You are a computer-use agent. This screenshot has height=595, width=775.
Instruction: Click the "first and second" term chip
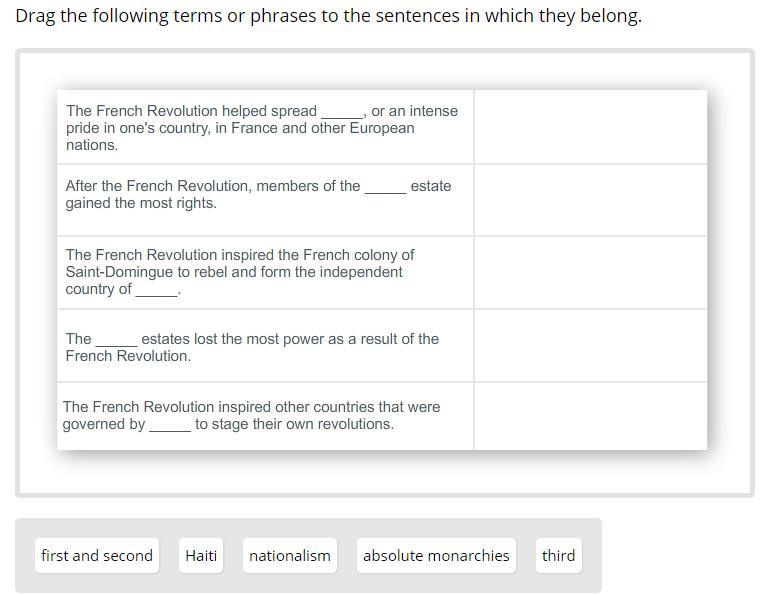pos(97,556)
